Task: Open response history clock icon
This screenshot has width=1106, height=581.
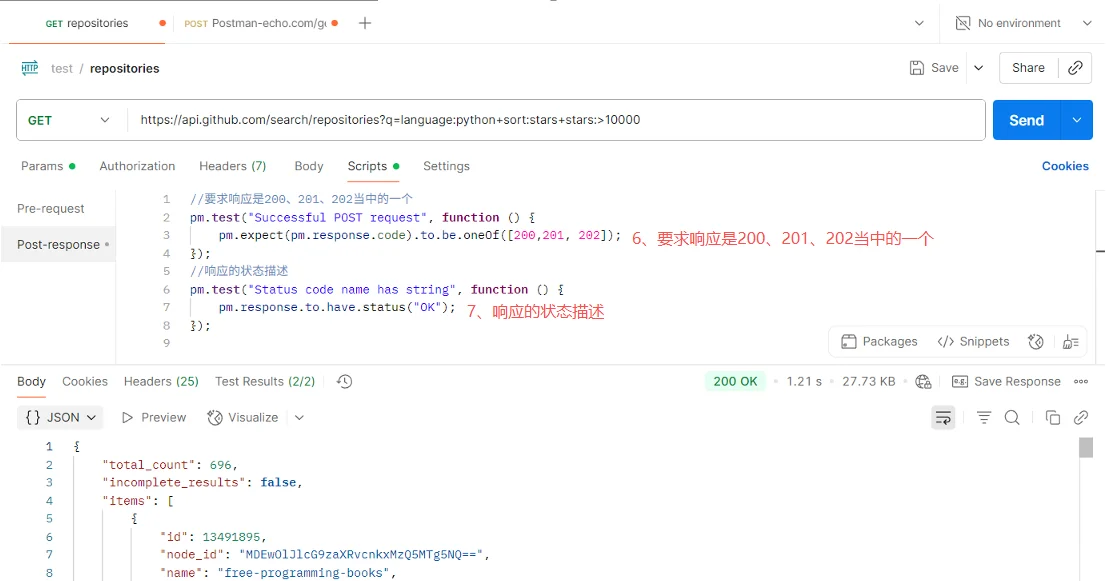Action: (x=344, y=381)
